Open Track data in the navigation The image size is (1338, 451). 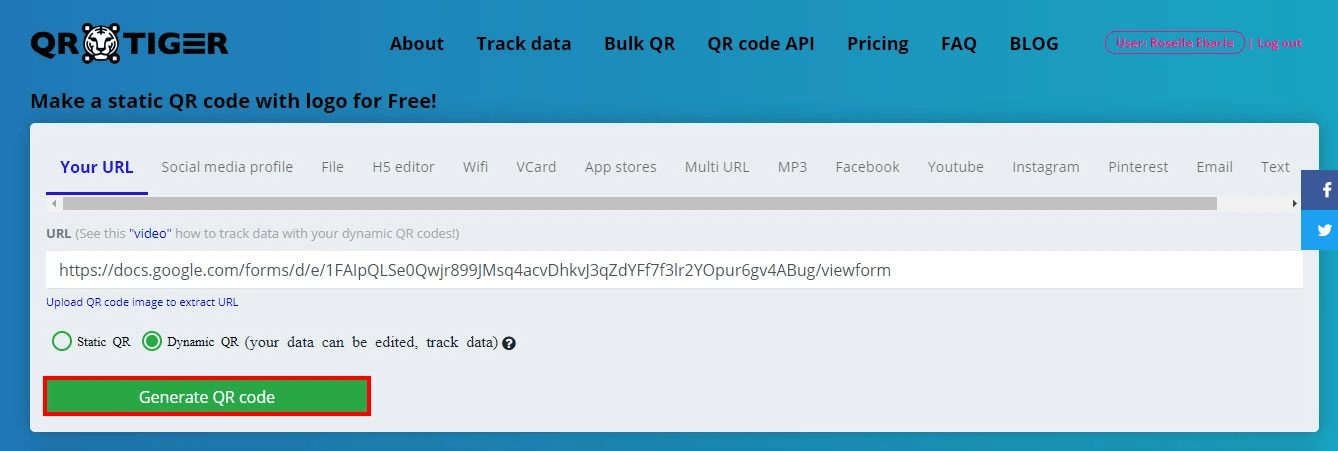tap(524, 43)
